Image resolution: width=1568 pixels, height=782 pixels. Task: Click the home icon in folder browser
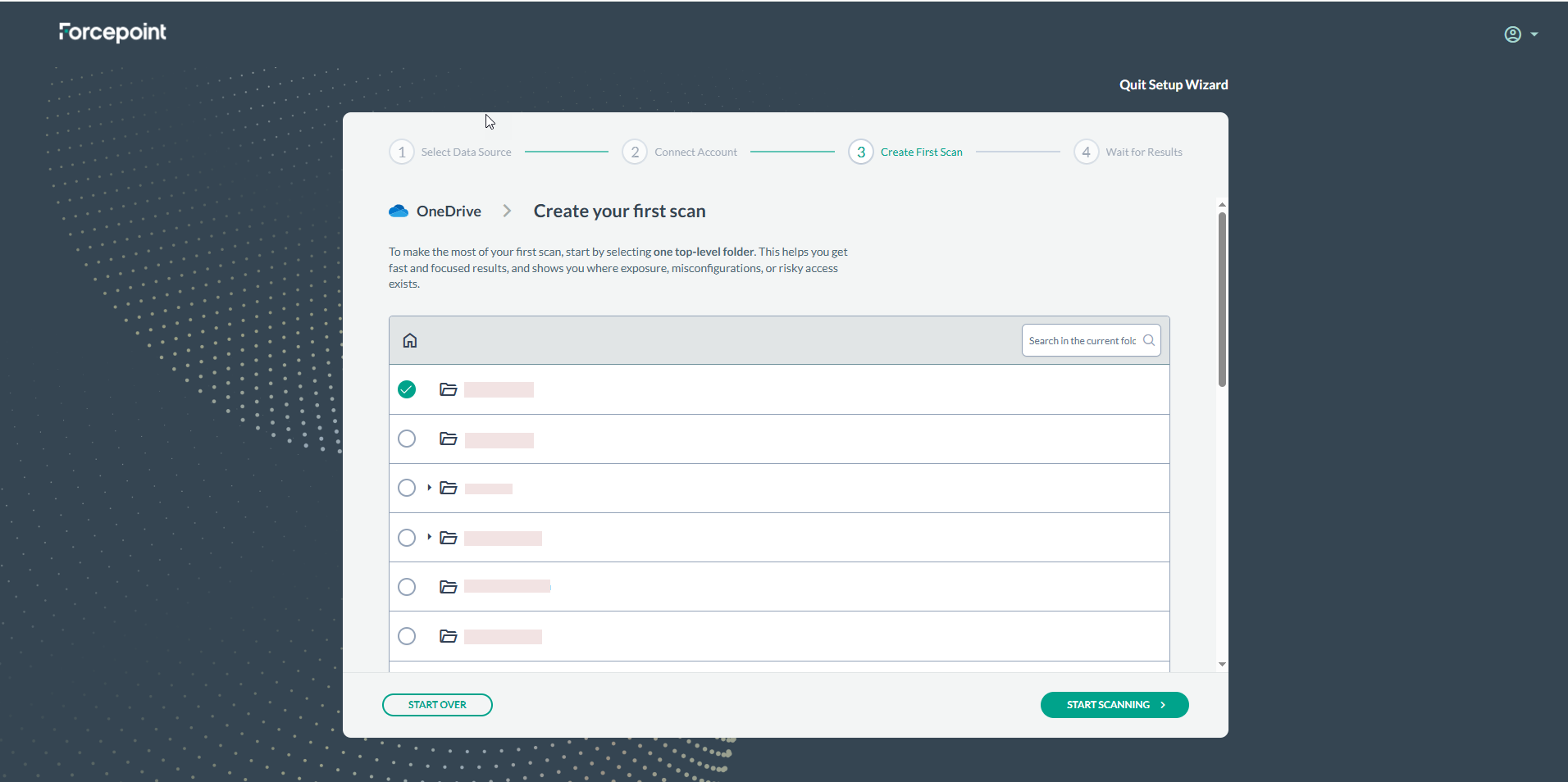pos(410,340)
